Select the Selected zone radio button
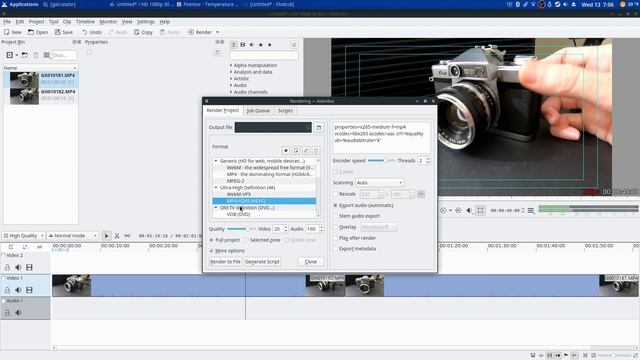 click(246, 240)
